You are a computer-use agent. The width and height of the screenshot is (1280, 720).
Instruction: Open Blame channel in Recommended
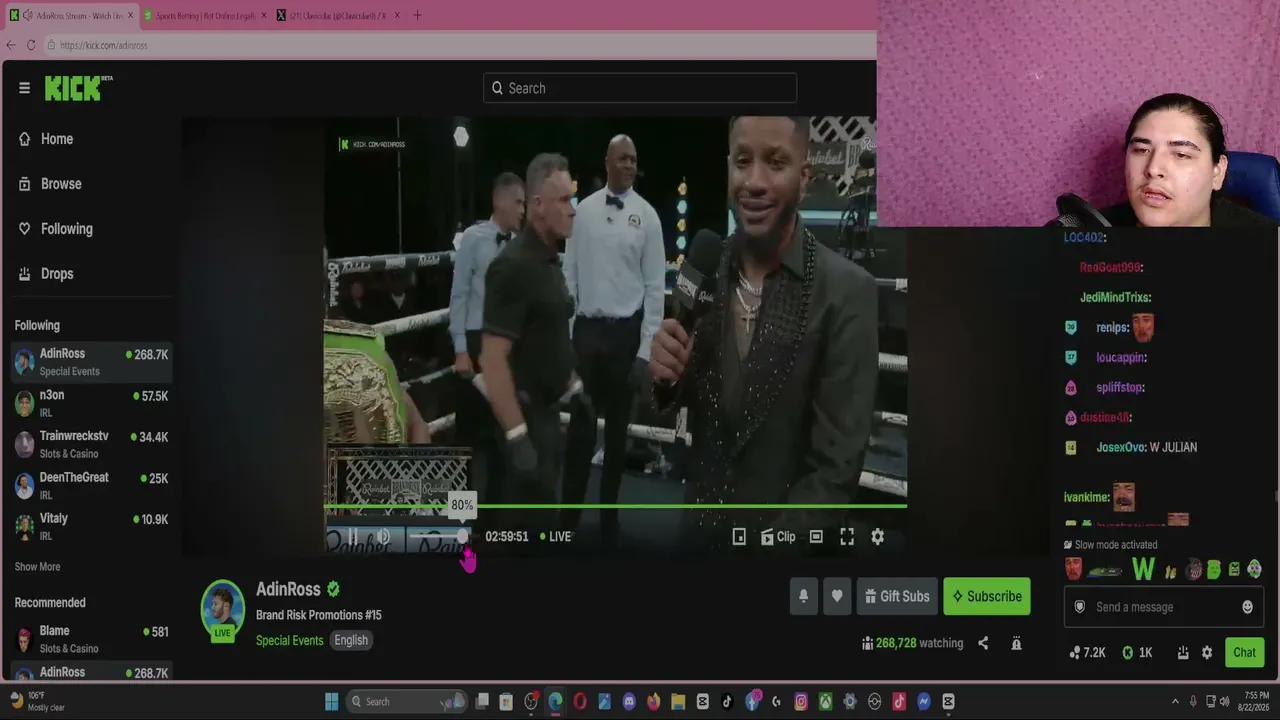tap(92, 639)
